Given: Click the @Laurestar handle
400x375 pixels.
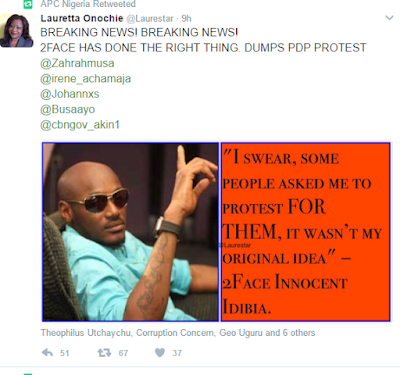Looking at the screenshot, I should [x=150, y=19].
